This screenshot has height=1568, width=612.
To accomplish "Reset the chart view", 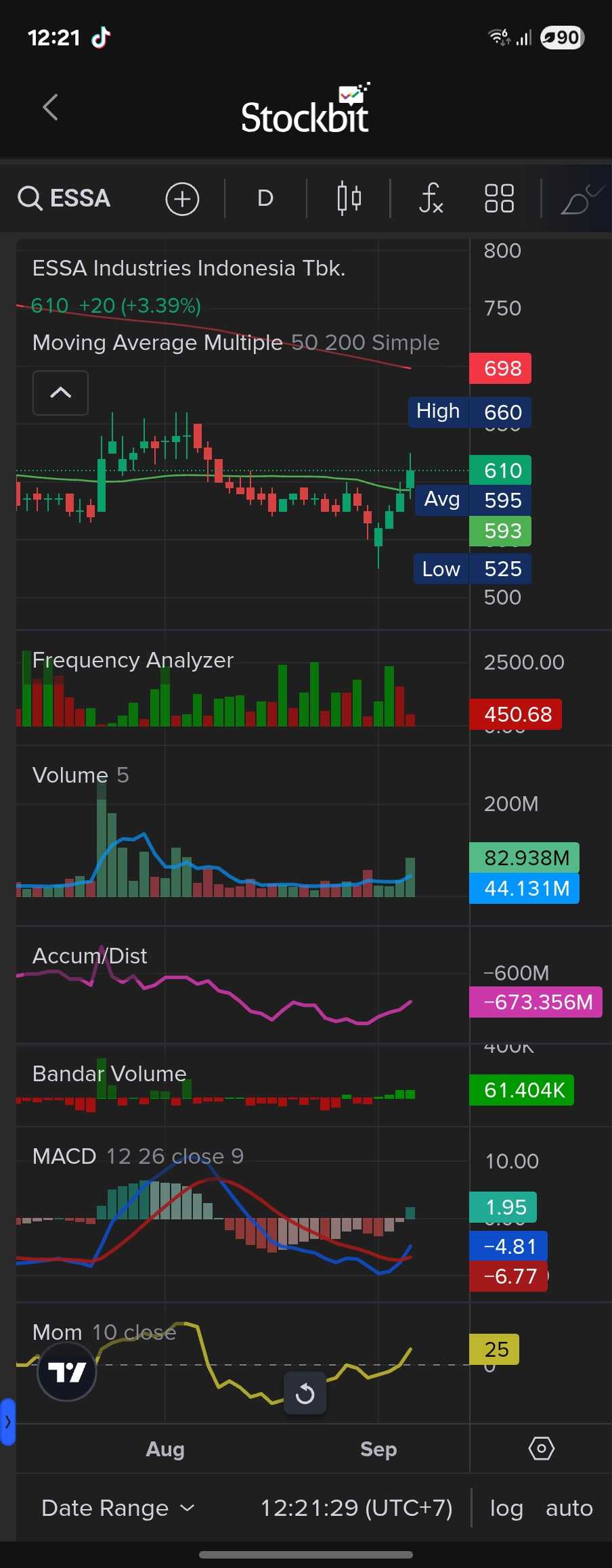I will [x=305, y=1393].
